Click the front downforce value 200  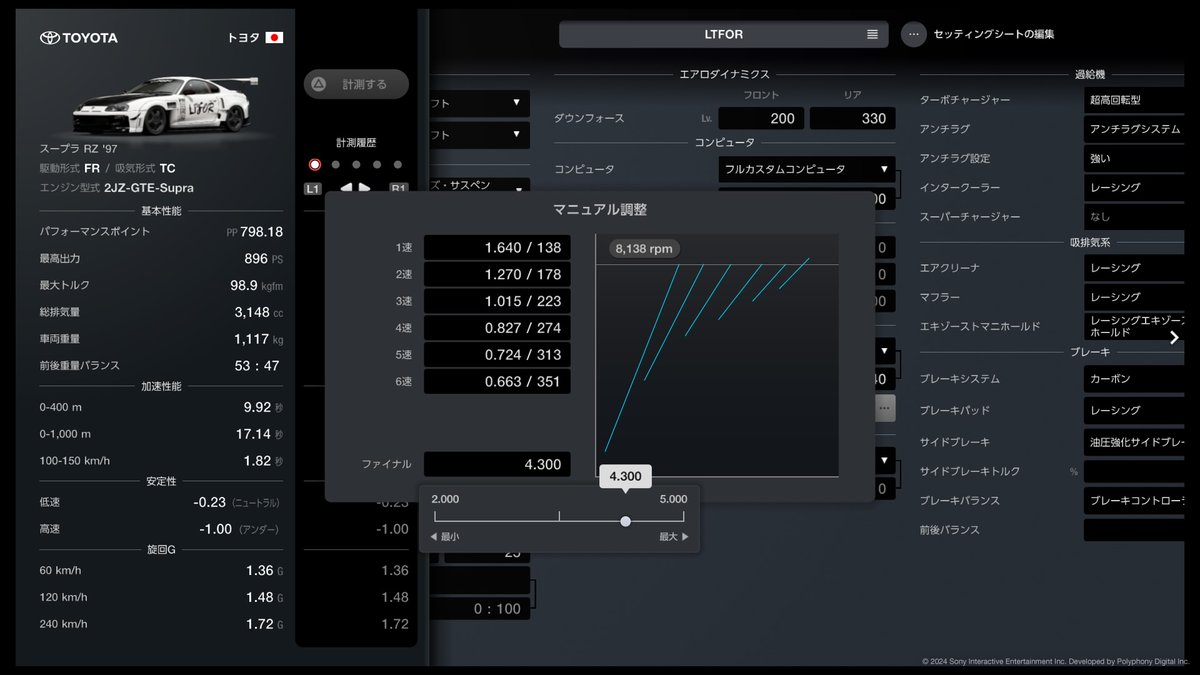tap(762, 118)
